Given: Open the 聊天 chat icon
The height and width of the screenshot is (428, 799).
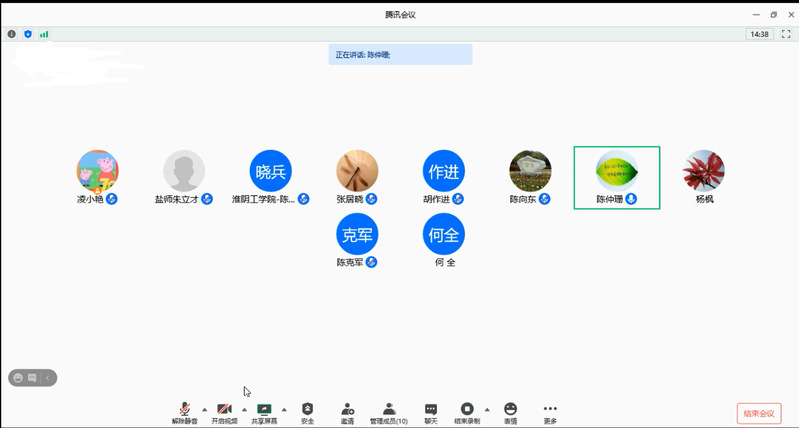Looking at the screenshot, I should point(431,412).
